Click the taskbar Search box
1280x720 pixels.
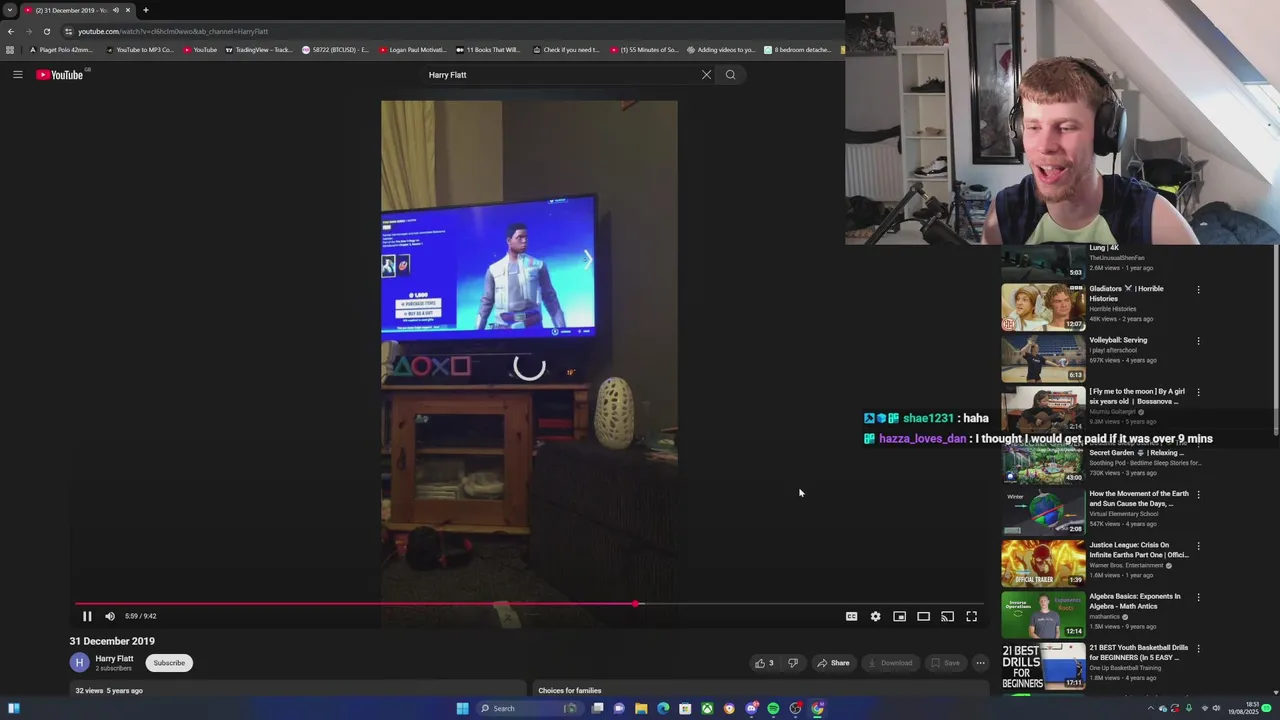[530, 708]
